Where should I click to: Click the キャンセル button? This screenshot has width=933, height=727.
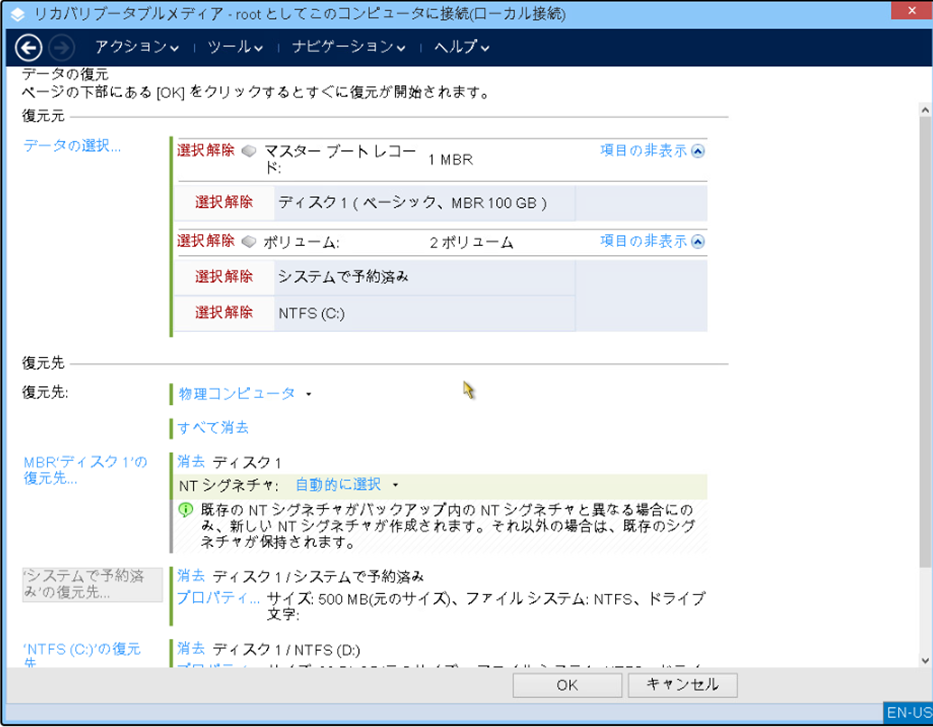(x=682, y=685)
